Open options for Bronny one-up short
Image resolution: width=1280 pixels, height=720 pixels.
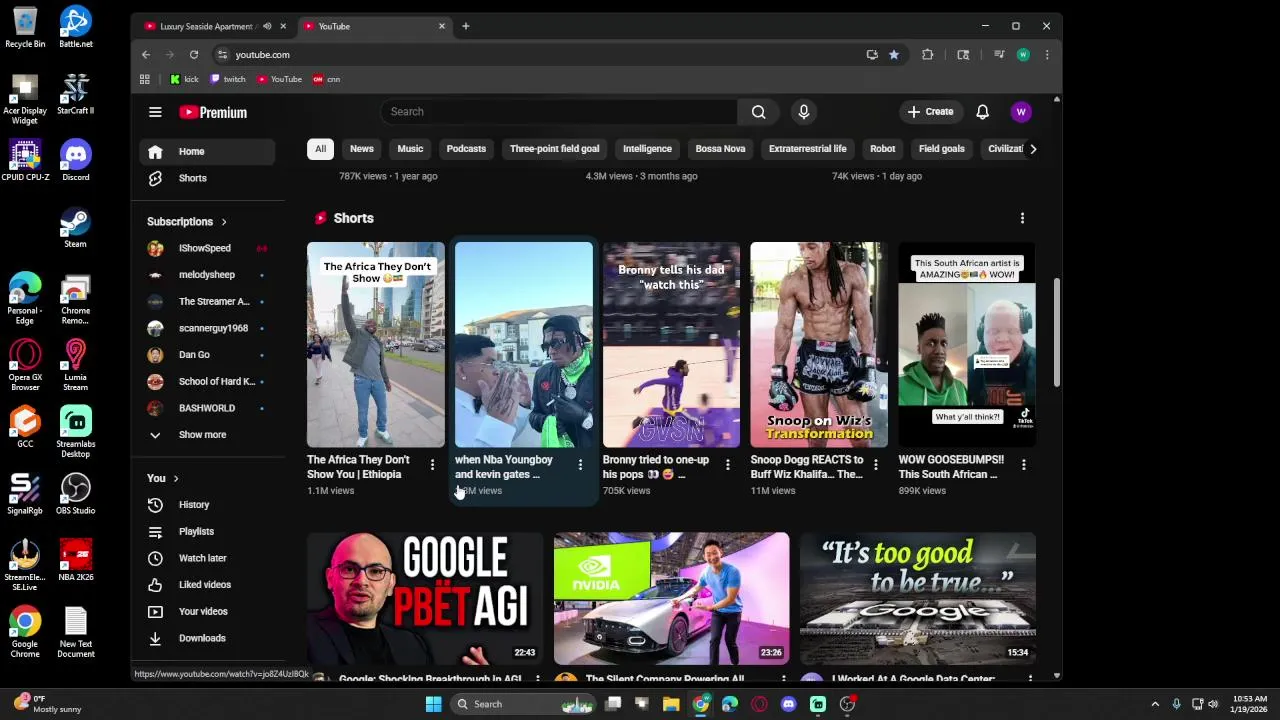[727, 464]
